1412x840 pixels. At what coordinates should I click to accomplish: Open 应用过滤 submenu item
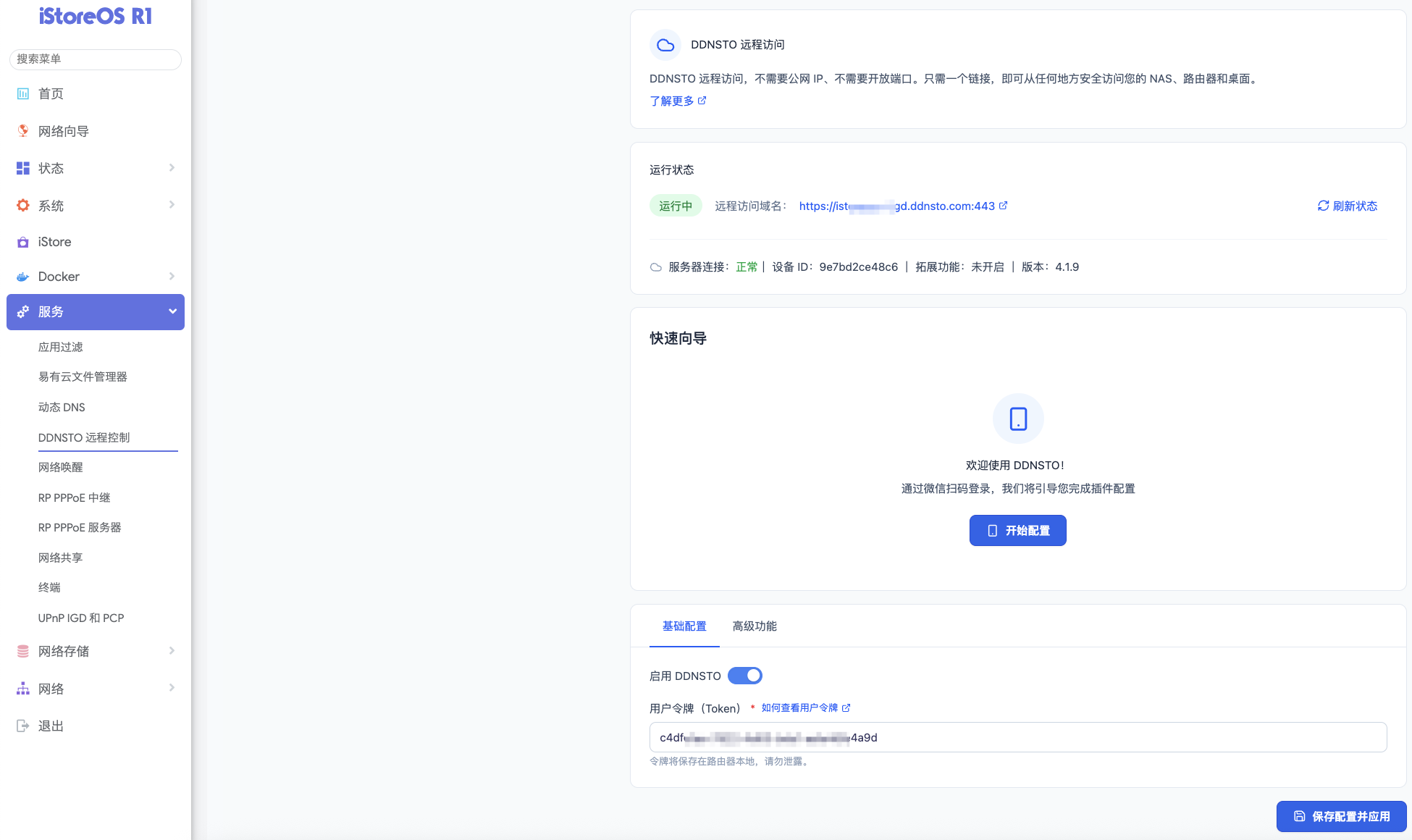click(61, 347)
